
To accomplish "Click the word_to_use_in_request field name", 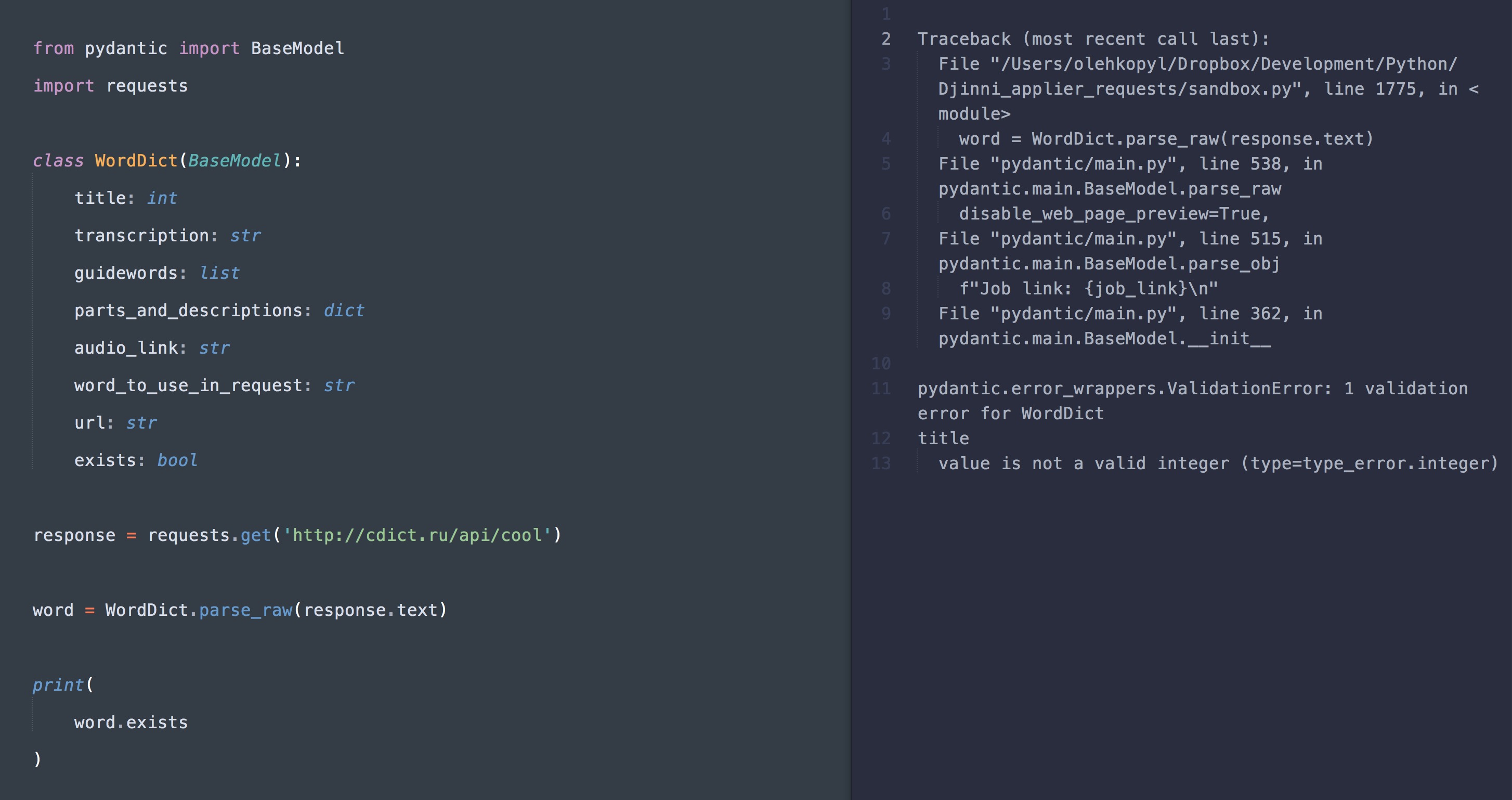I will click(188, 386).
